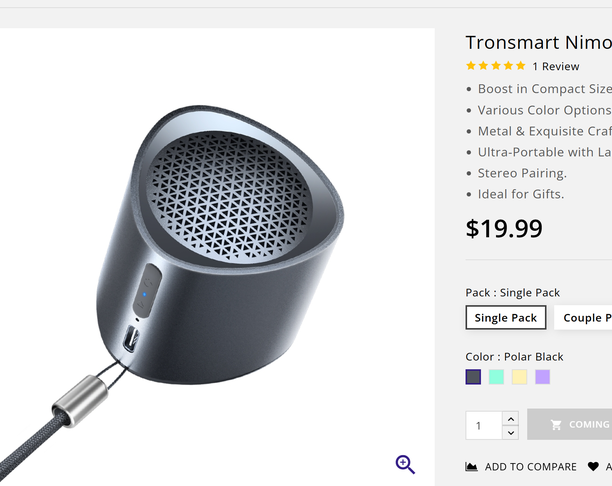The height and width of the screenshot is (486, 612).
Task: Increase quantity with the up arrow
Action: tap(510, 418)
